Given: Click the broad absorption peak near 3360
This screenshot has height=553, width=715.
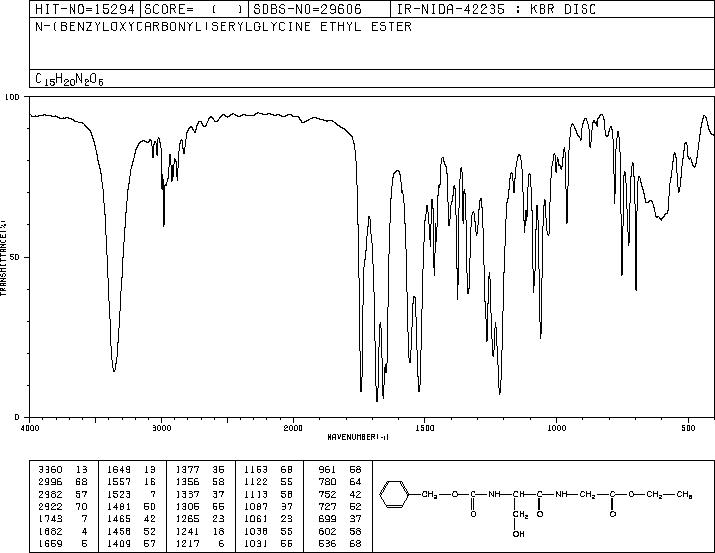Looking at the screenshot, I should pyautogui.click(x=114, y=368).
